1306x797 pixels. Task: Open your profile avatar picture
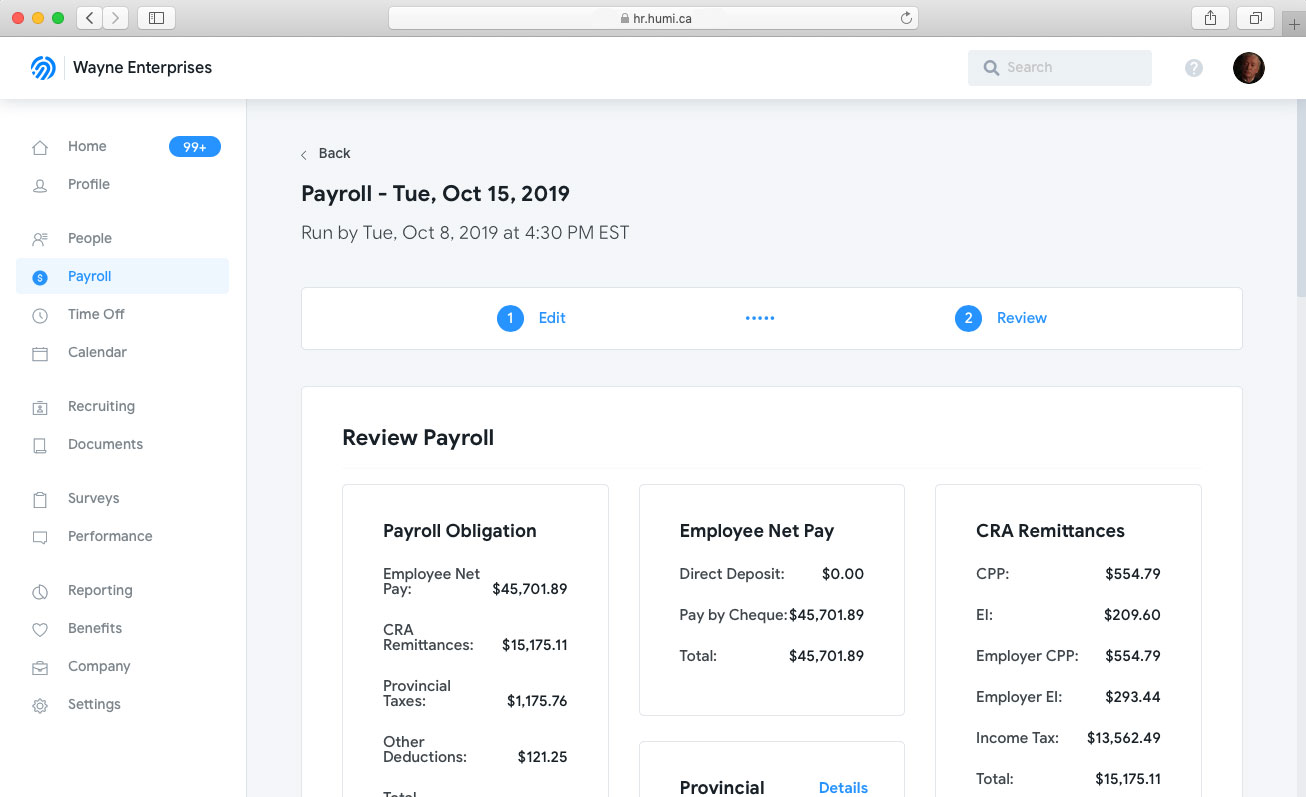point(1248,67)
